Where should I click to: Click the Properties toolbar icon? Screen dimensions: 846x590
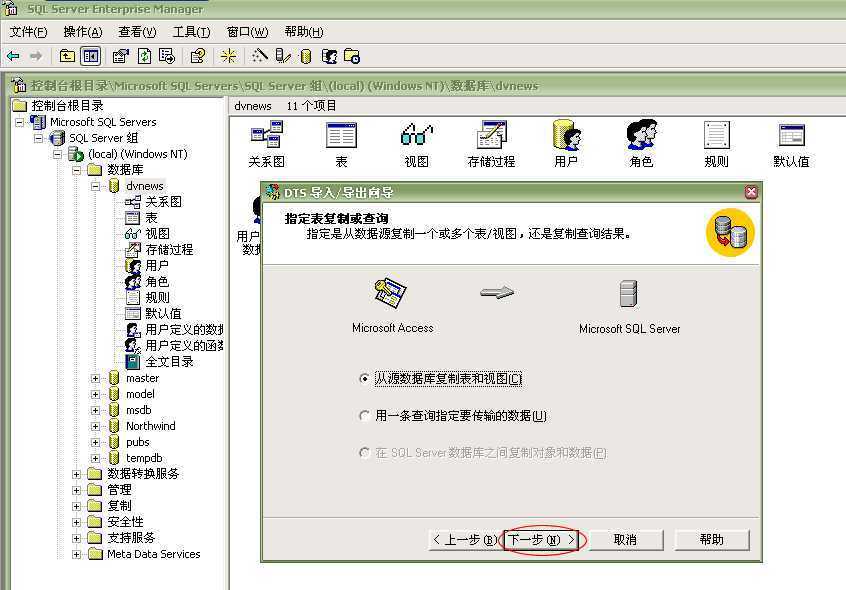coord(120,56)
